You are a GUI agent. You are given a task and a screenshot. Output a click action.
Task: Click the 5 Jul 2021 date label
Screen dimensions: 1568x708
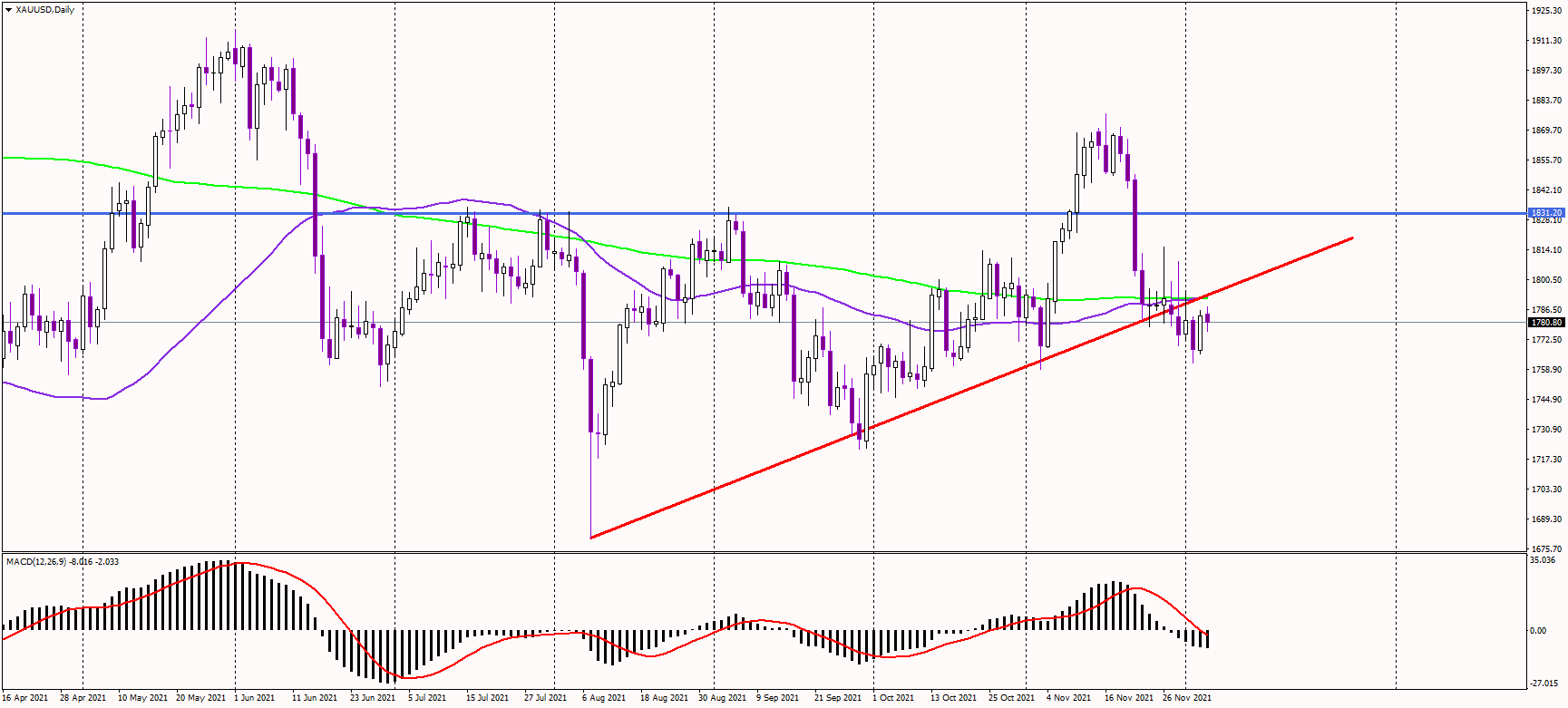coord(427,698)
